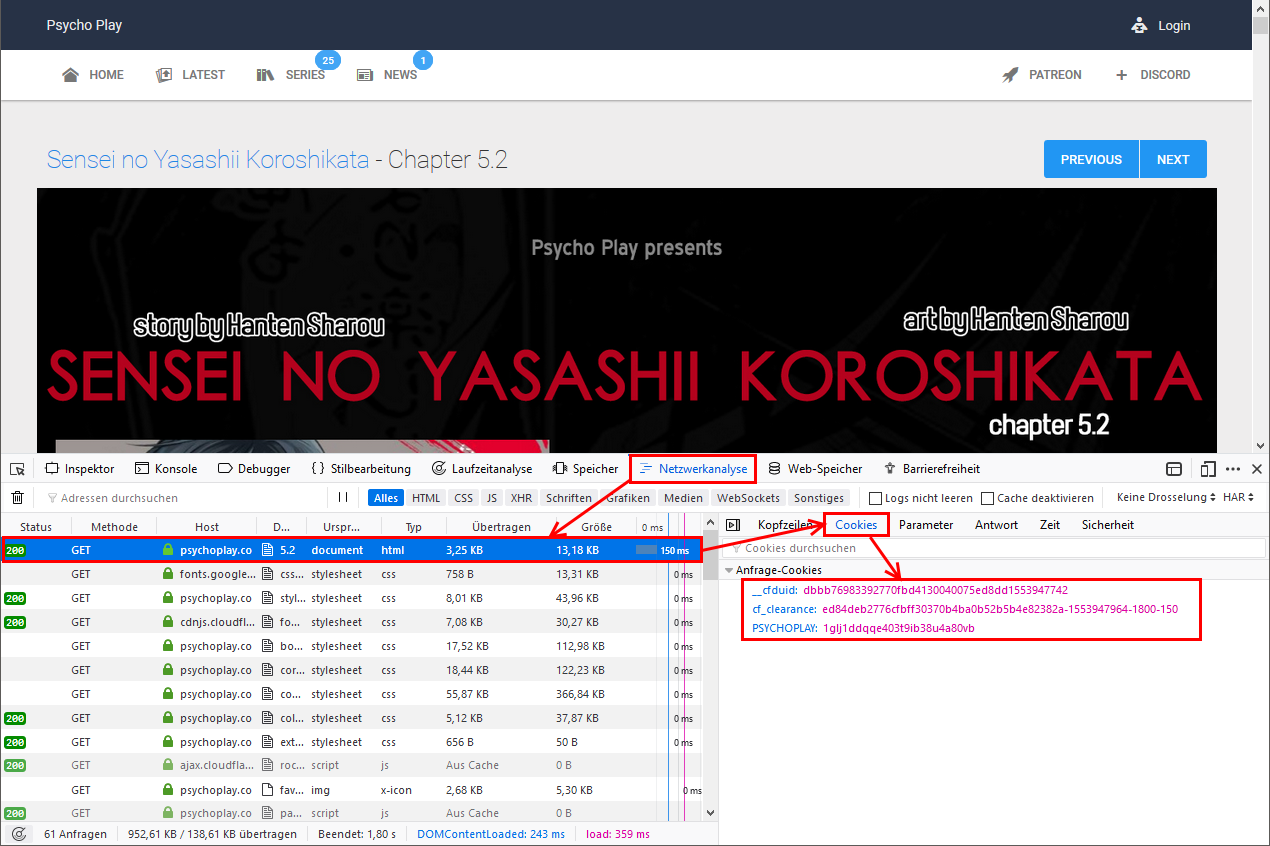Select the Zeit details tab
This screenshot has width=1270, height=846.
(1050, 525)
